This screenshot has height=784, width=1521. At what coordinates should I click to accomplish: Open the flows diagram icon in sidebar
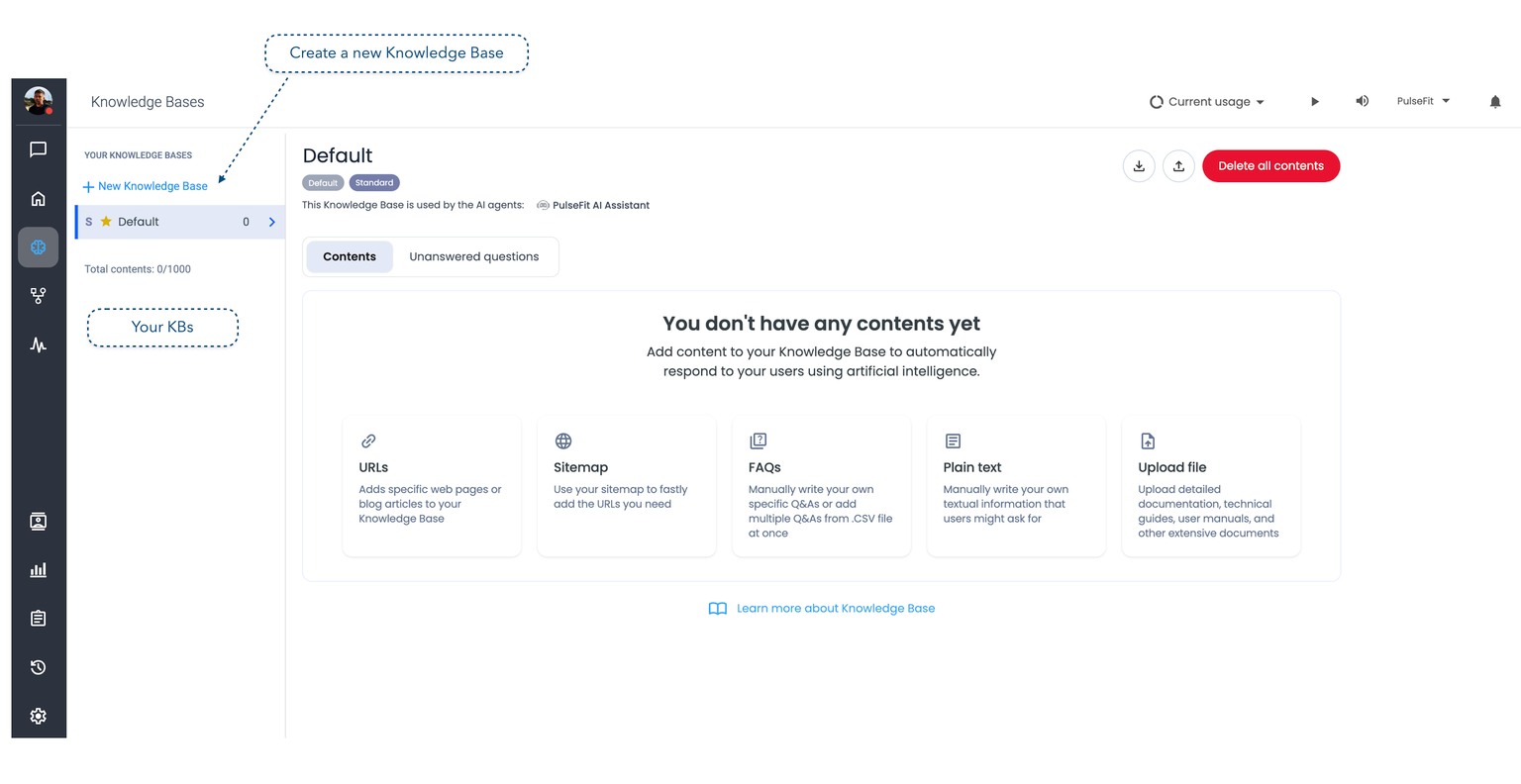point(38,296)
